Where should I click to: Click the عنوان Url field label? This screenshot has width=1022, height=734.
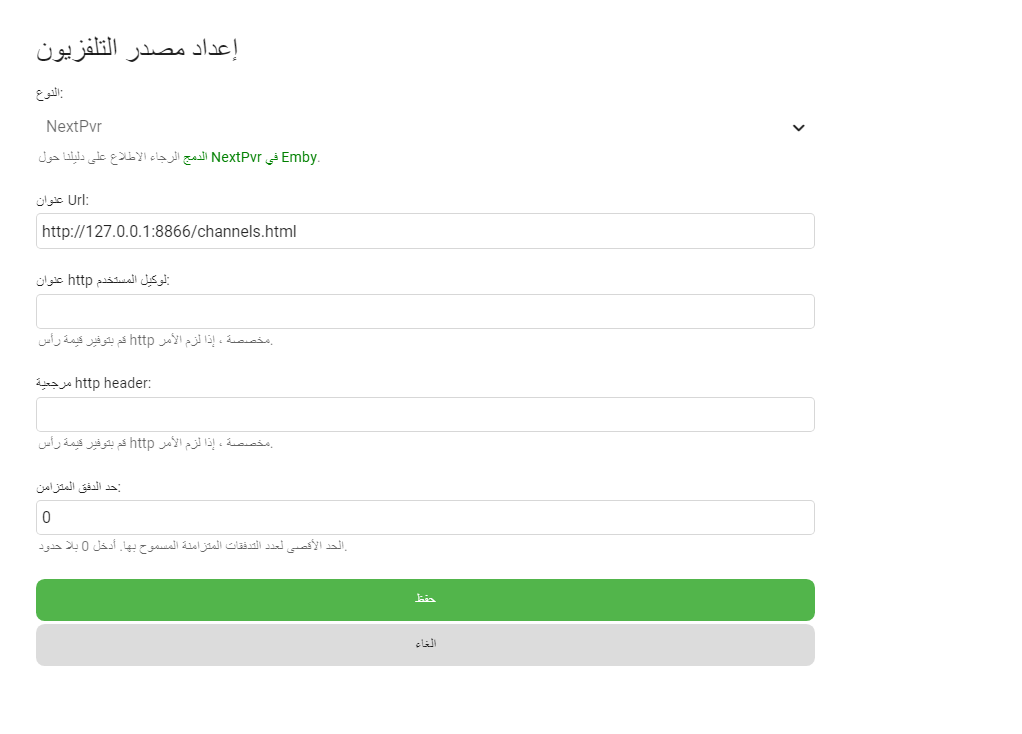(x=63, y=200)
